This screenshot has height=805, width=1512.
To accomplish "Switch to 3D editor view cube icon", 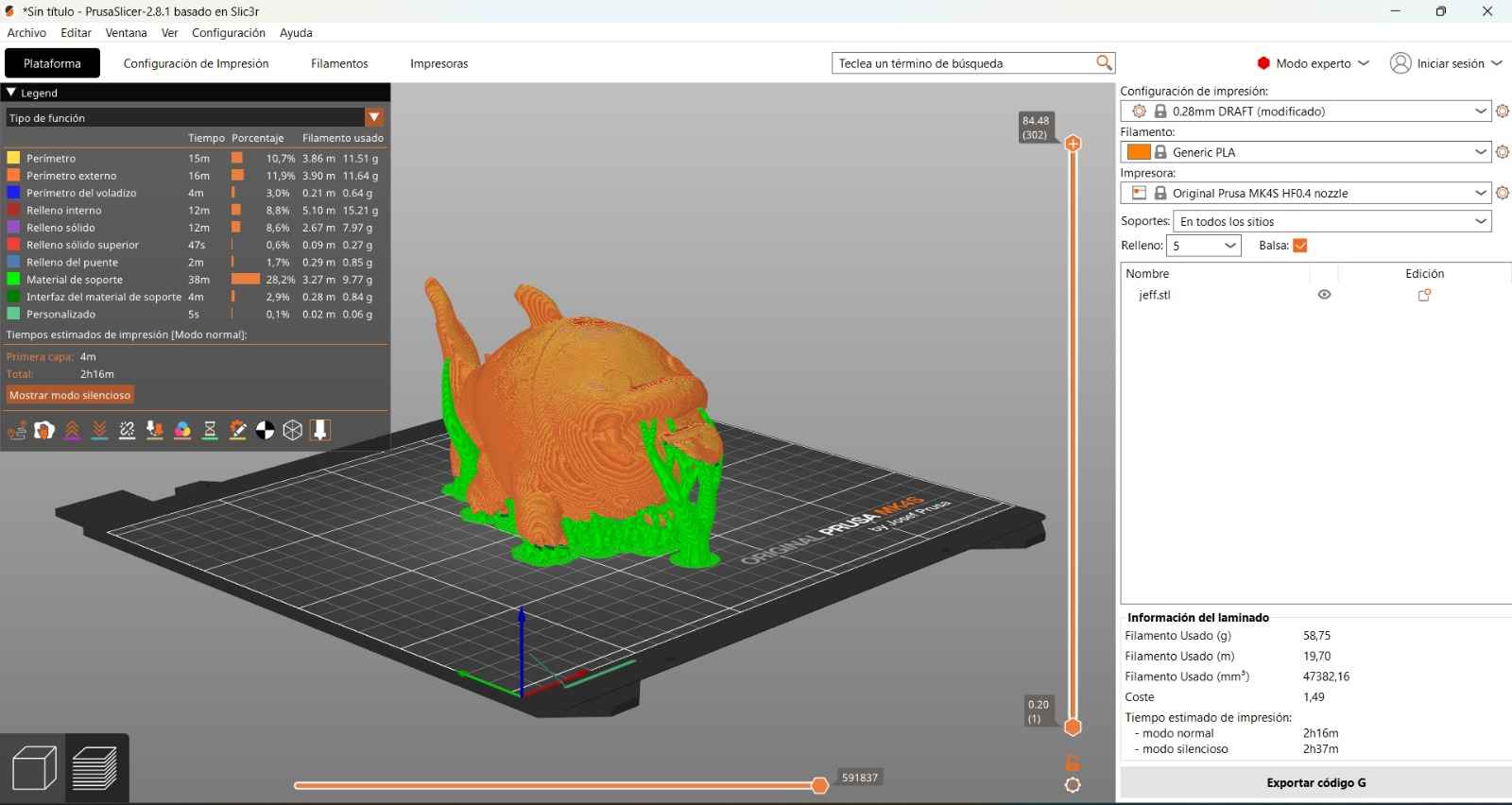I will (34, 767).
